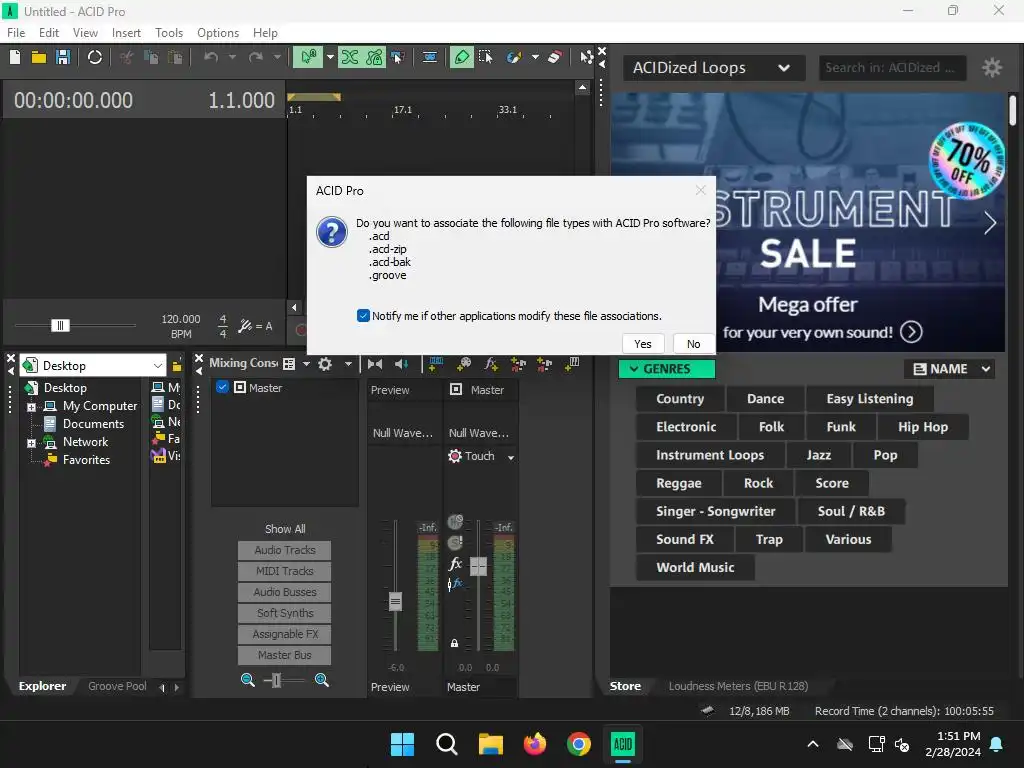The height and width of the screenshot is (768, 1024).
Task: Toggle Automatic Crossfades icon
Action: [350, 57]
